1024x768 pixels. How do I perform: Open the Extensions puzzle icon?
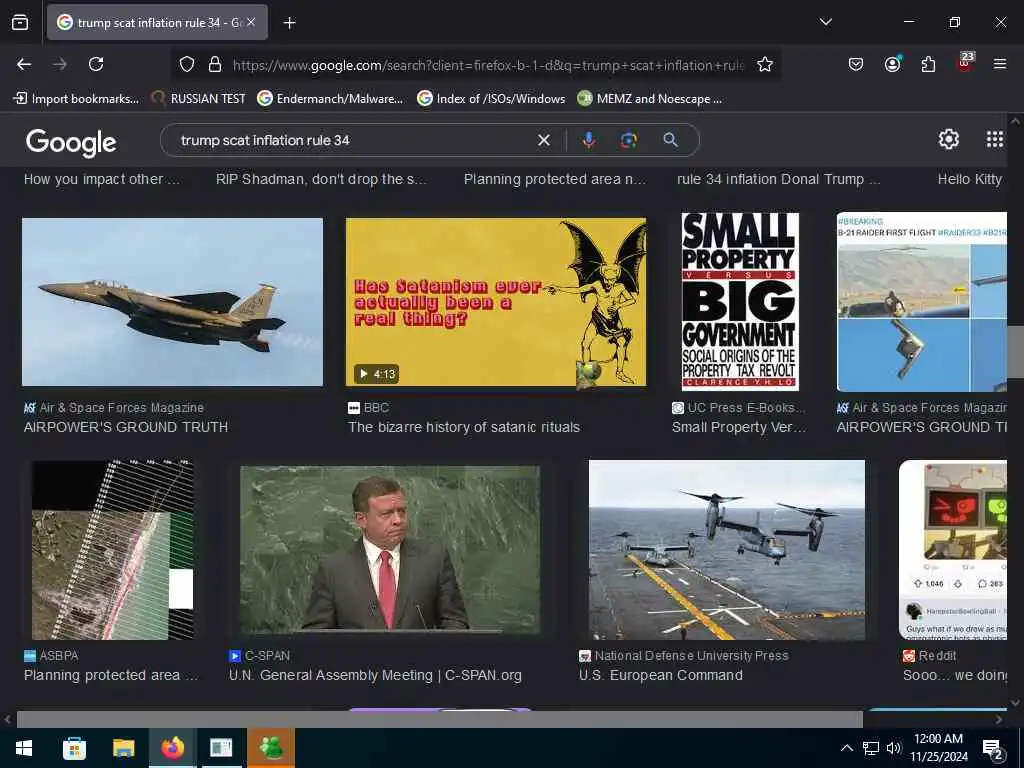(928, 64)
